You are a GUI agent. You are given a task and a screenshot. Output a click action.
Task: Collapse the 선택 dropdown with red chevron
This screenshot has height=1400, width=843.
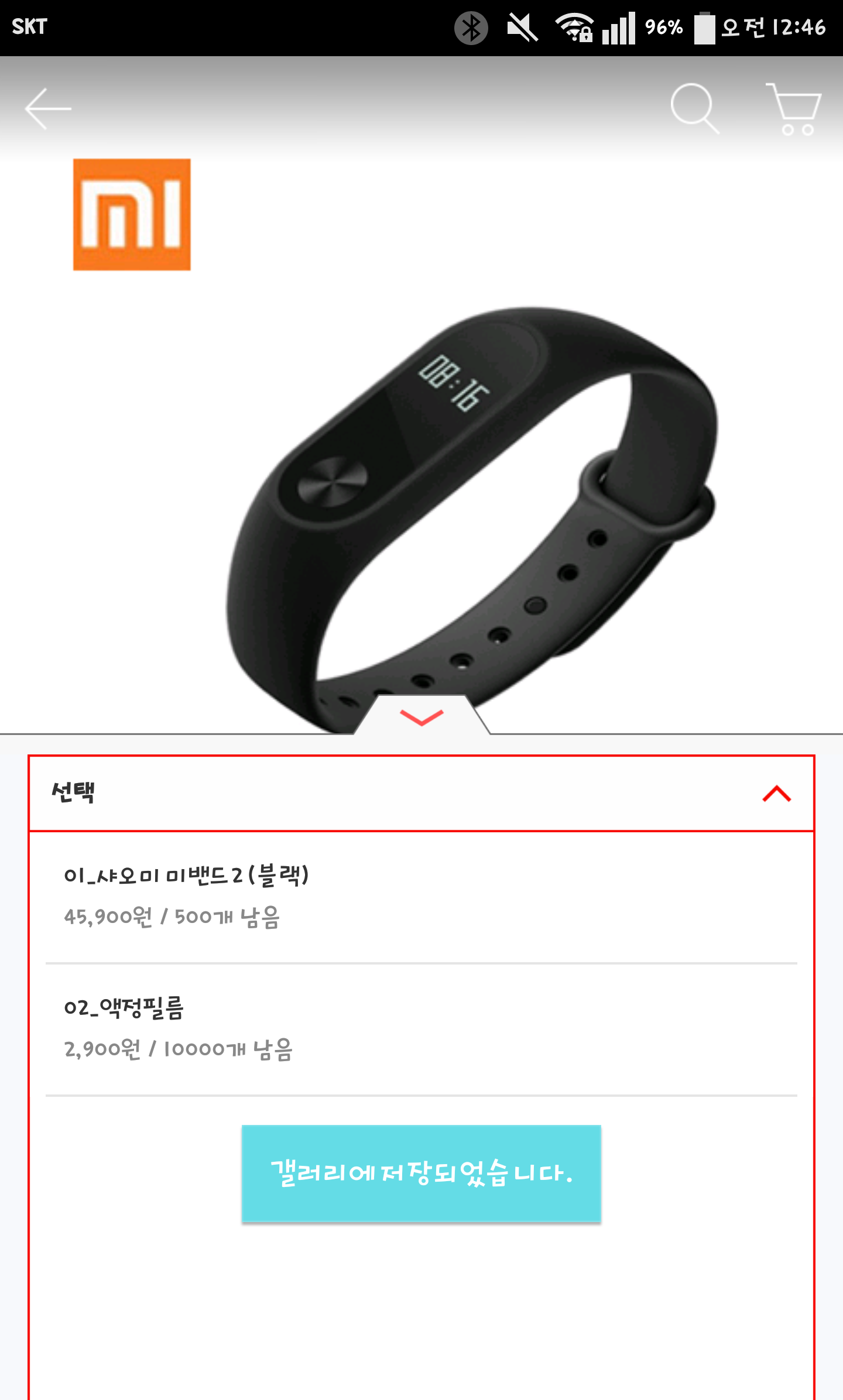(x=777, y=794)
